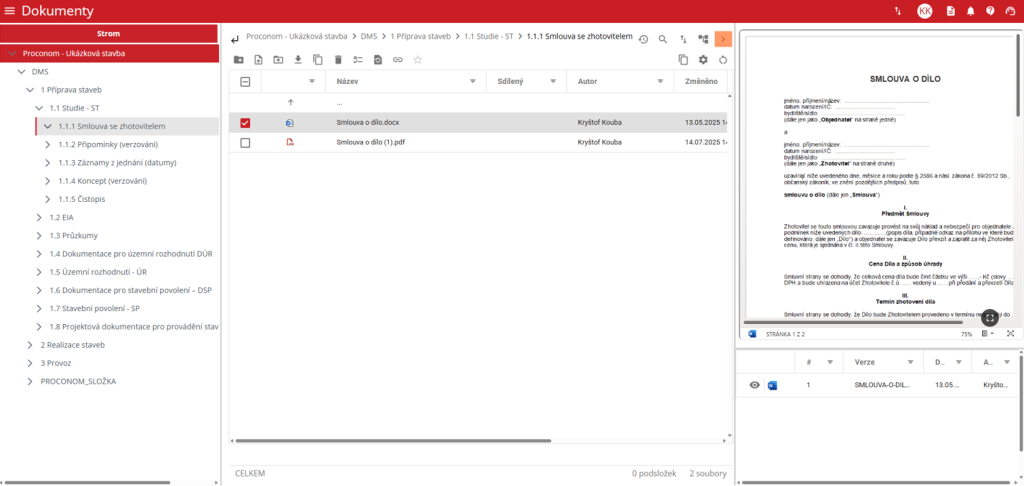
Task: Click the favorite star icon in the toolbar
Action: 418,60
